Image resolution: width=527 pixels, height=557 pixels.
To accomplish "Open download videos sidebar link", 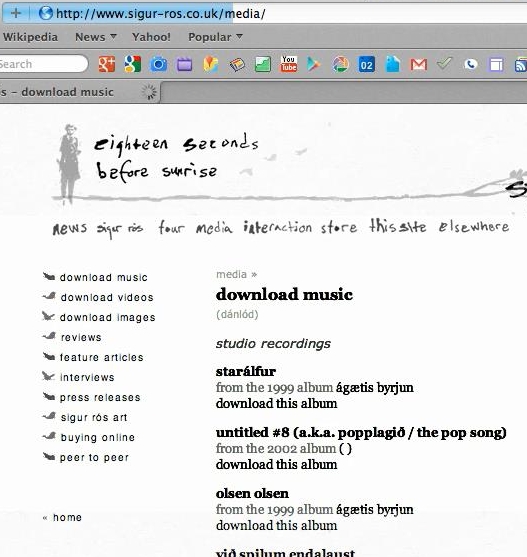I will [107, 297].
